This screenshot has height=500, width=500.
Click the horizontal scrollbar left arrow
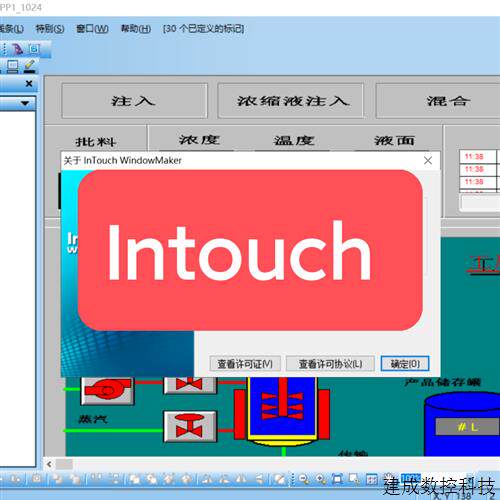point(49,464)
